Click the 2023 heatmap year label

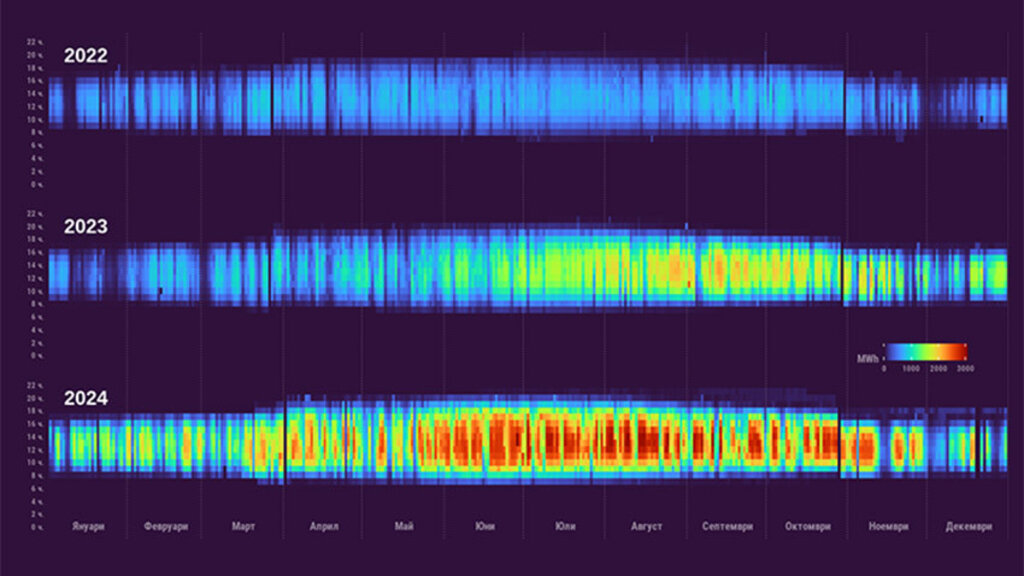coord(86,227)
